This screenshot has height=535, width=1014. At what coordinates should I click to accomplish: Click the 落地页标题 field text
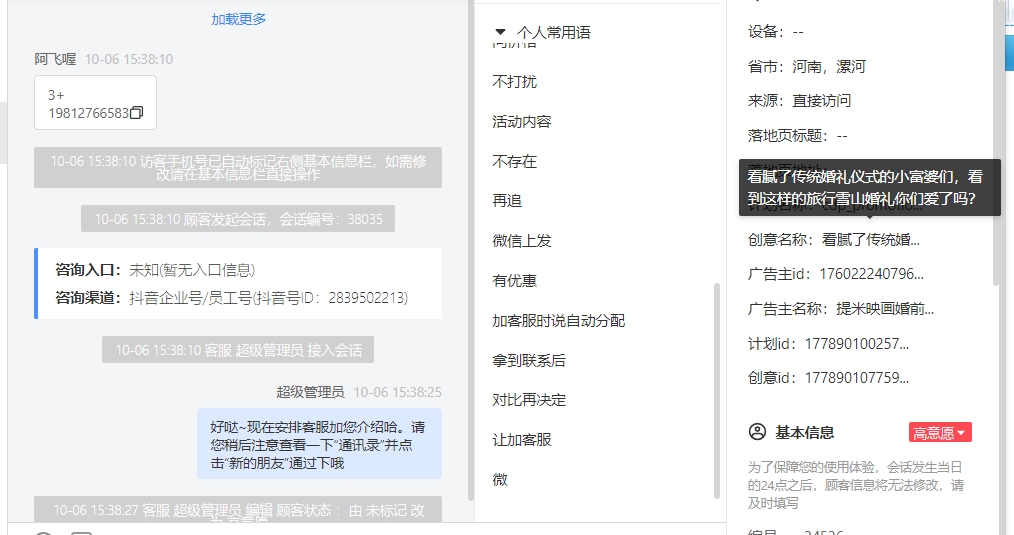click(x=797, y=136)
